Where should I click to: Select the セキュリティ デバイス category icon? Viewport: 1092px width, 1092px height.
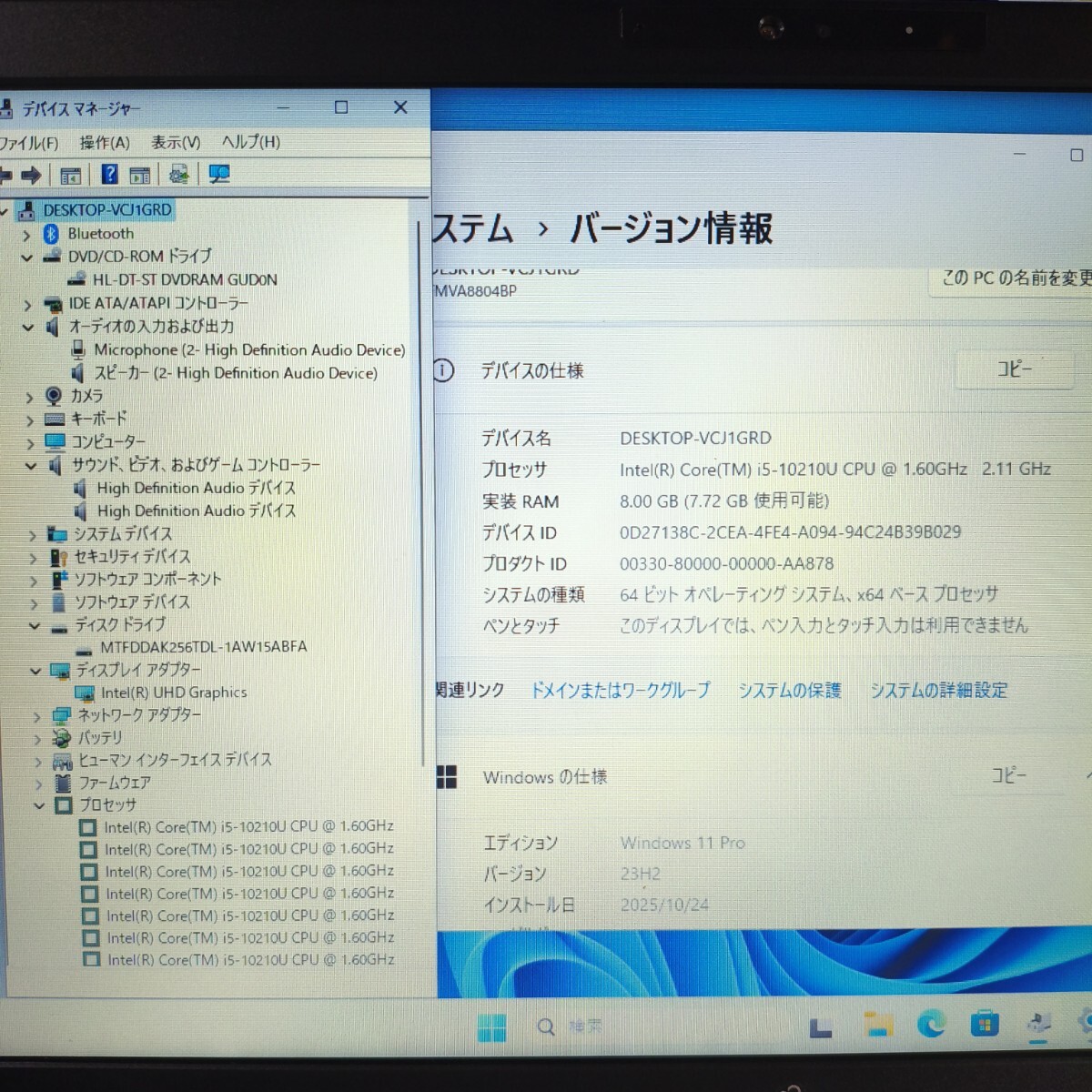pyautogui.click(x=58, y=557)
